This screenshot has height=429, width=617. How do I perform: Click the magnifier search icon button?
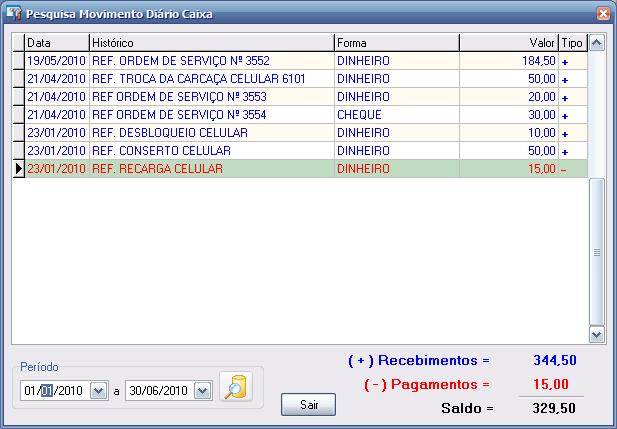(x=236, y=387)
